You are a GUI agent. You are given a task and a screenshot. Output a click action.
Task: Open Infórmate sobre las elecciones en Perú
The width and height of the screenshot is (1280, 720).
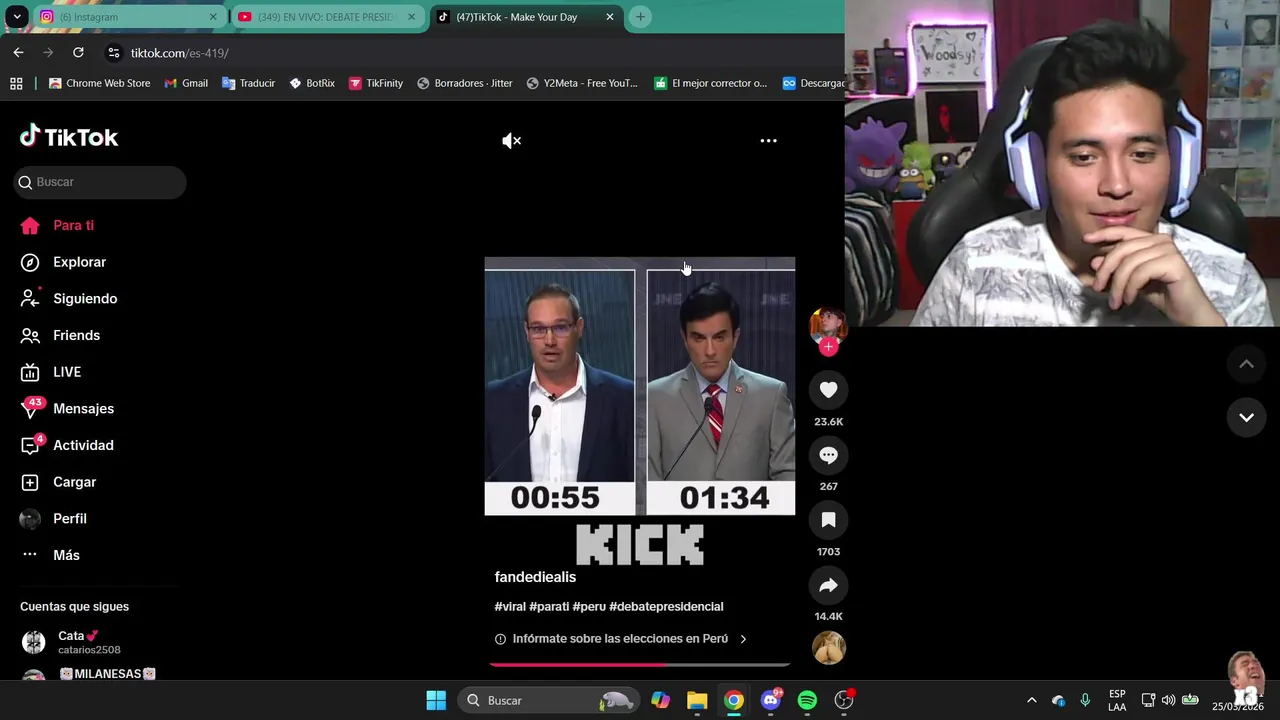pyautogui.click(x=621, y=639)
